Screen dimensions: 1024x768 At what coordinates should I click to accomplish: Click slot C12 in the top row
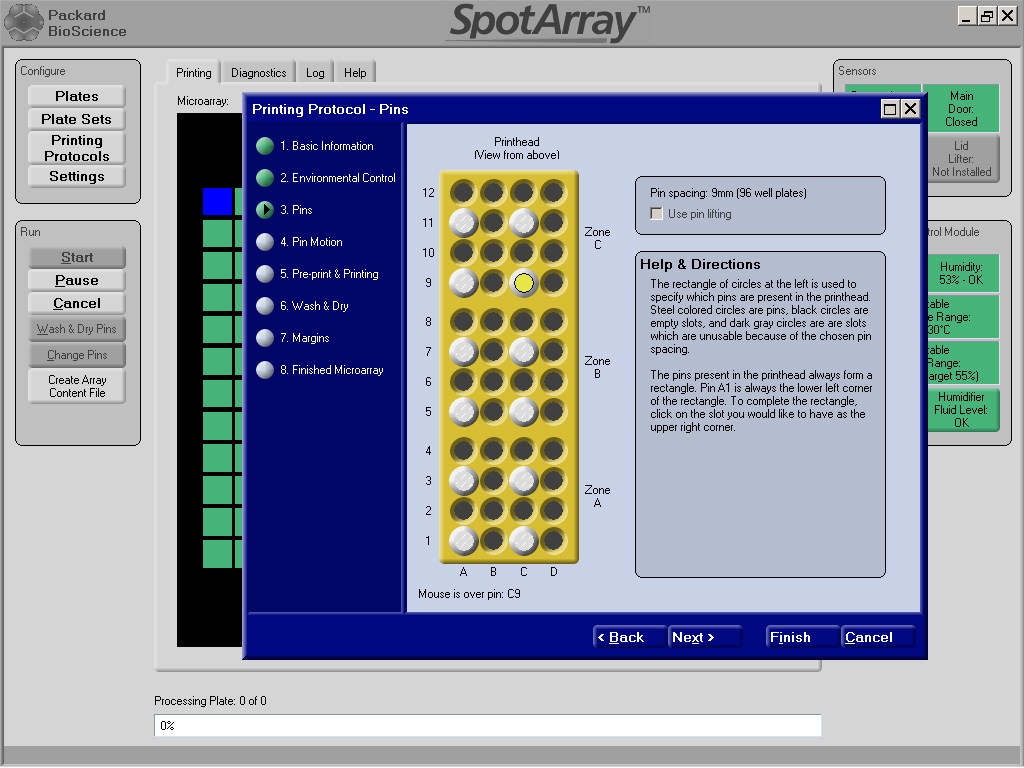click(x=524, y=193)
